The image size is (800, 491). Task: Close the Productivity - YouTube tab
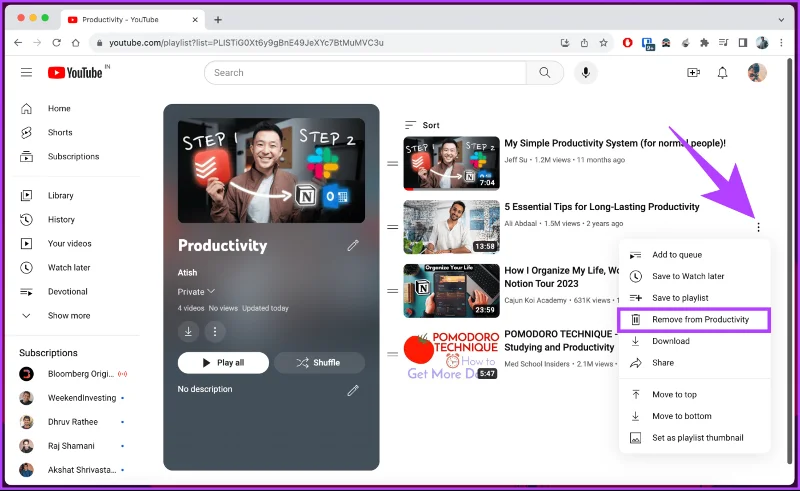[195, 20]
